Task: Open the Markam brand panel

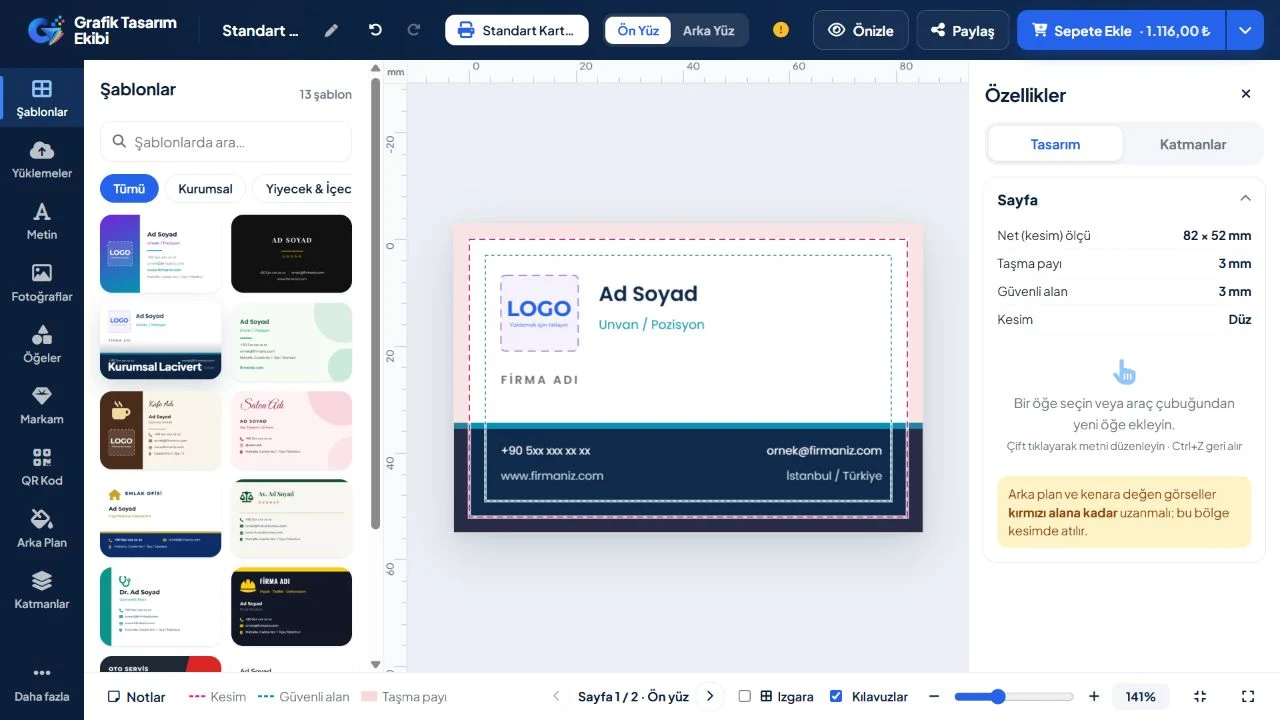Action: [x=42, y=405]
